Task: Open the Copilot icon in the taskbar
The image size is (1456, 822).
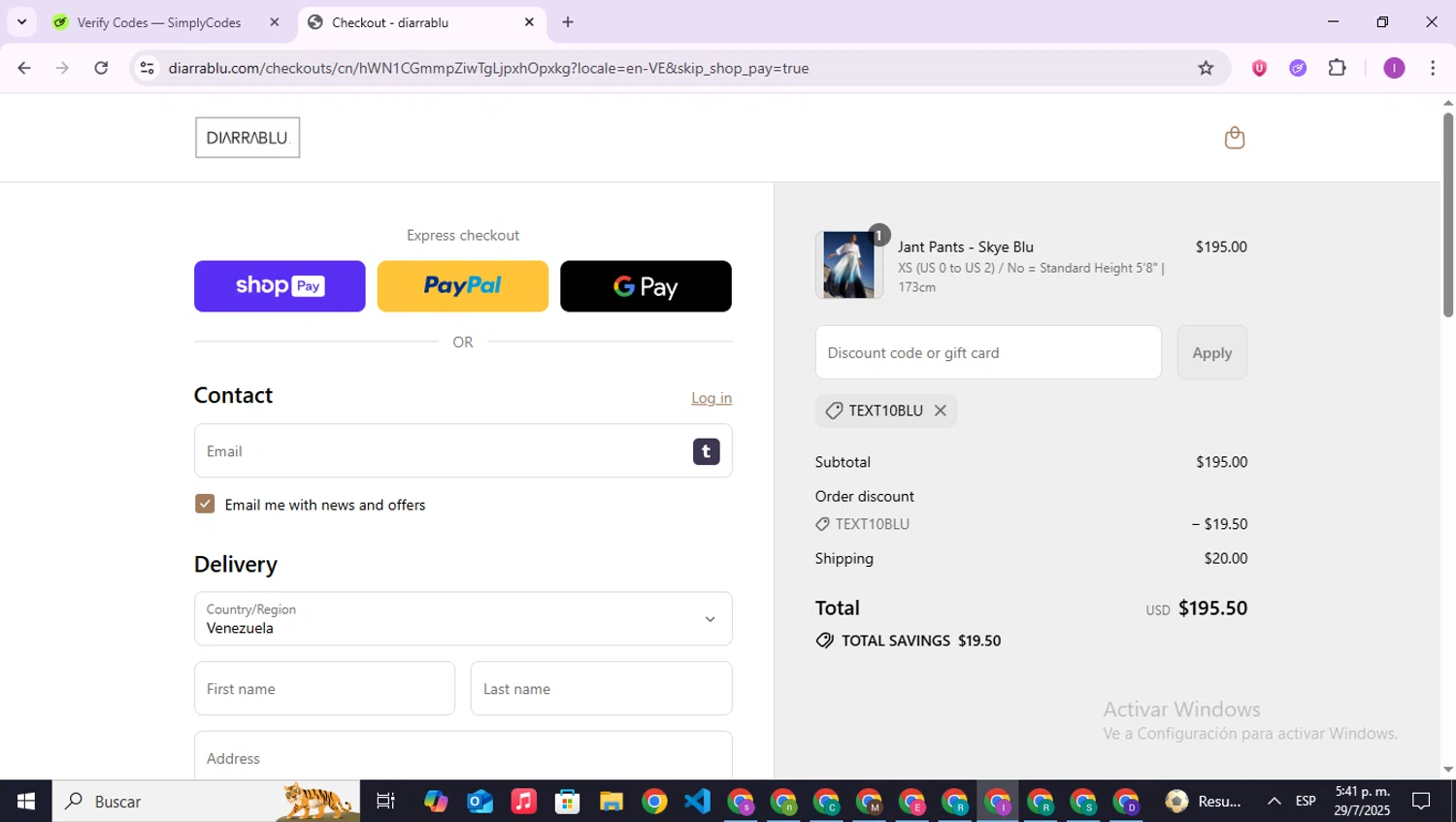Action: click(436, 802)
